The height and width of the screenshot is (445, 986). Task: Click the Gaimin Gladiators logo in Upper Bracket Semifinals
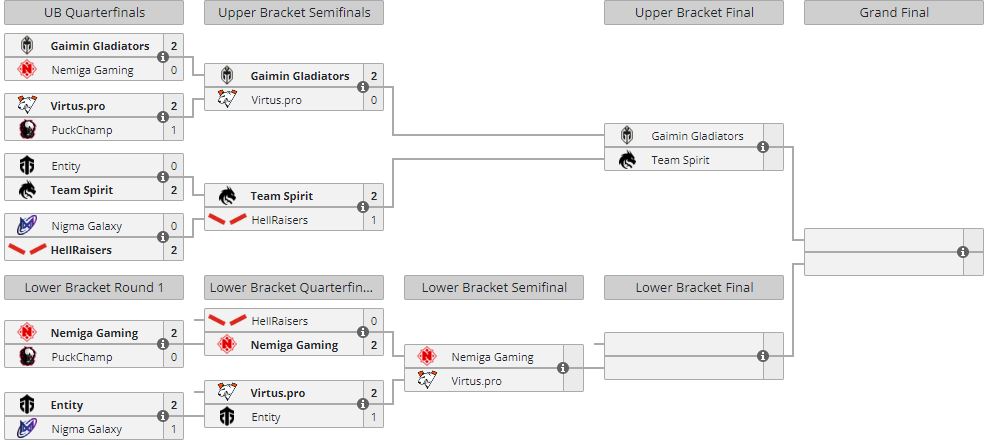(227, 76)
